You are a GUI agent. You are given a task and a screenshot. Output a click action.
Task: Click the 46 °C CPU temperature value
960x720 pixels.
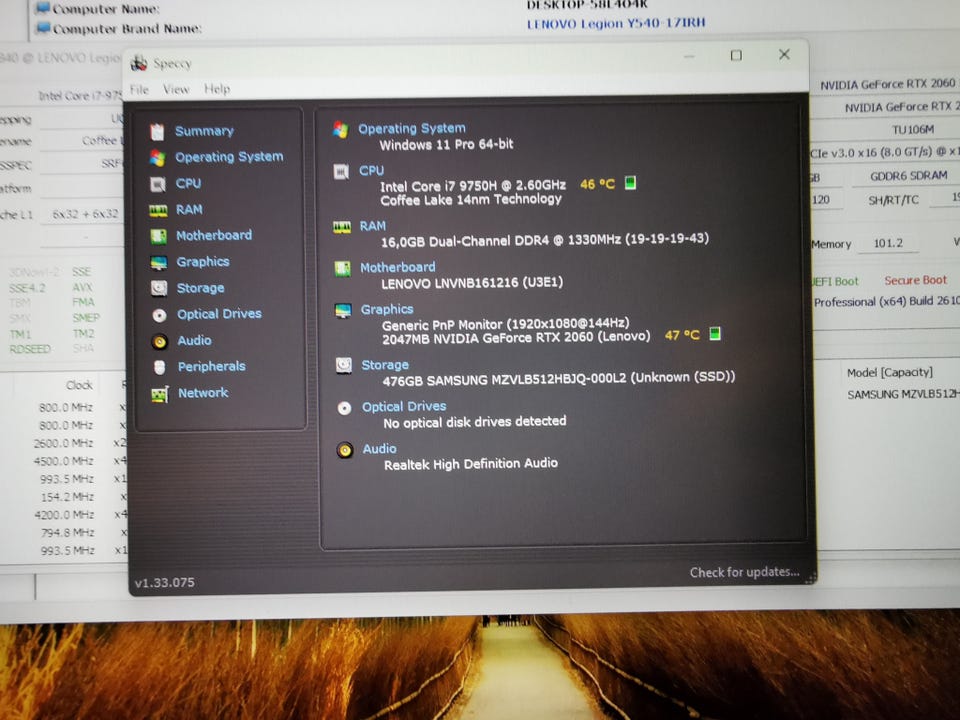[597, 184]
